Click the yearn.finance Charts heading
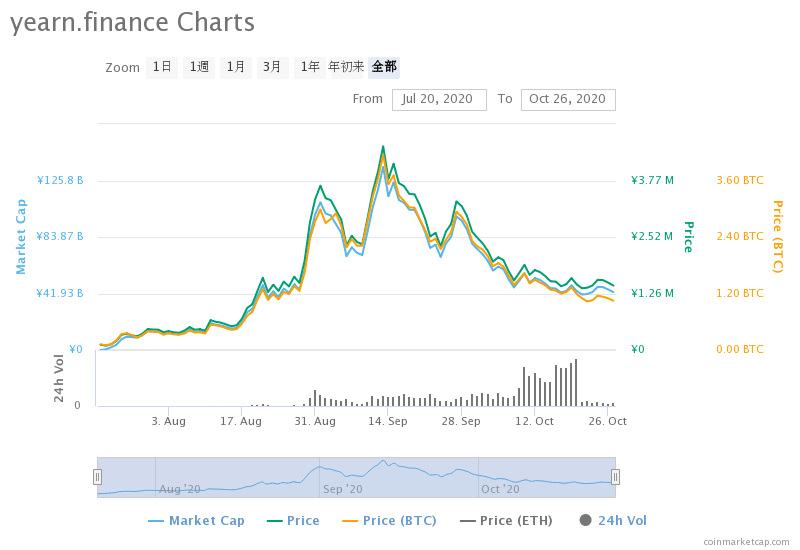This screenshot has width=800, height=550. point(132,23)
